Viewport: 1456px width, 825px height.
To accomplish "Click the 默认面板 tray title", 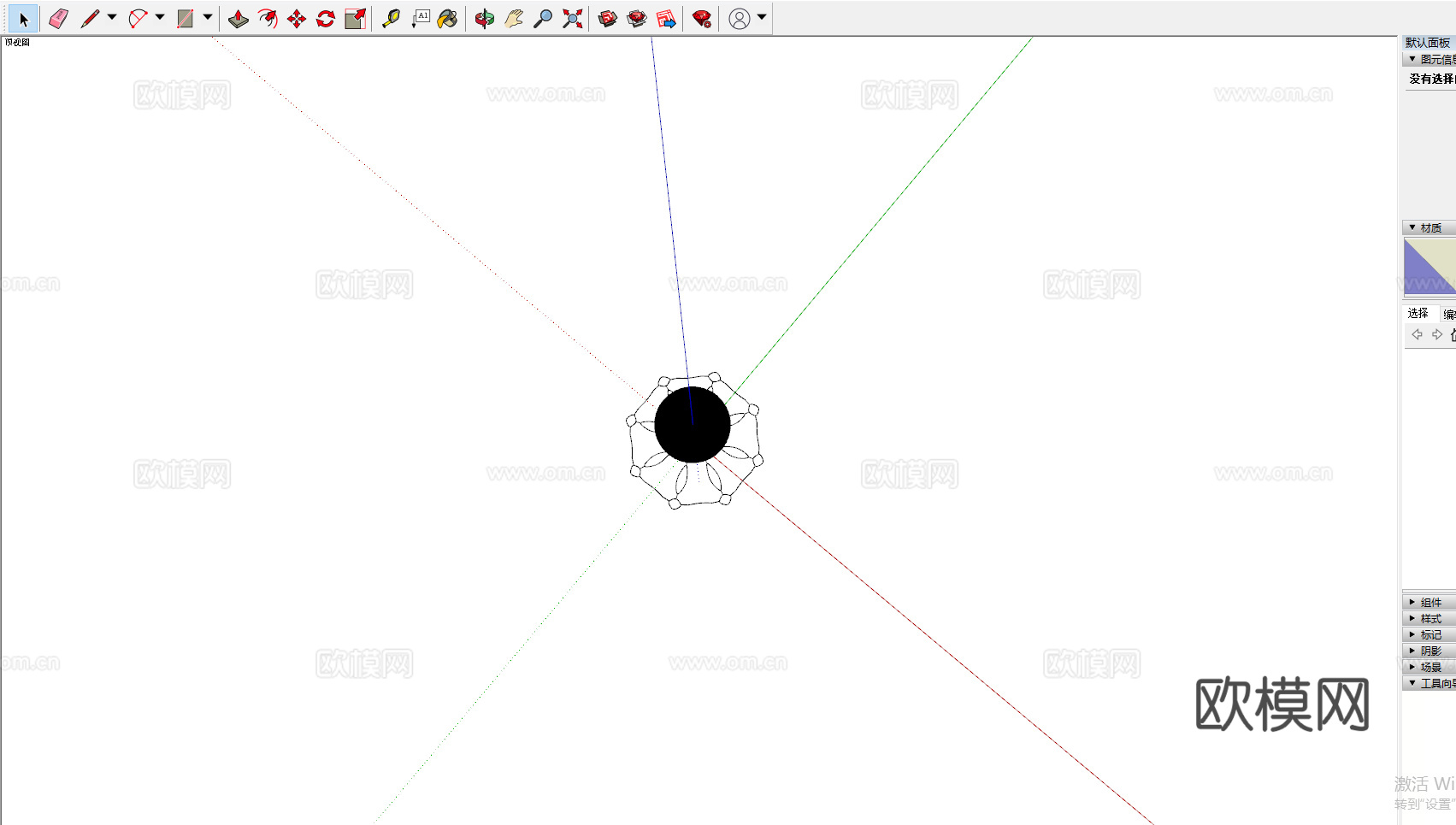I will pyautogui.click(x=1428, y=43).
